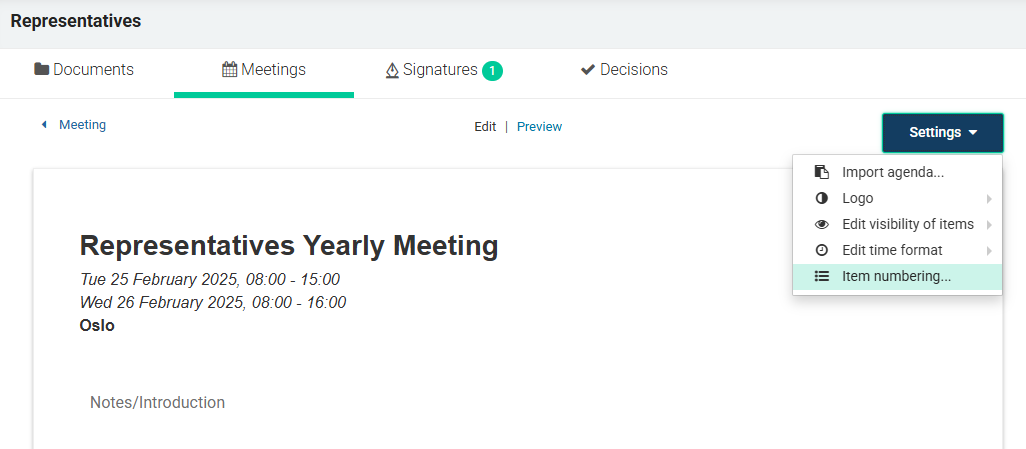Open the Documents tab

84,69
